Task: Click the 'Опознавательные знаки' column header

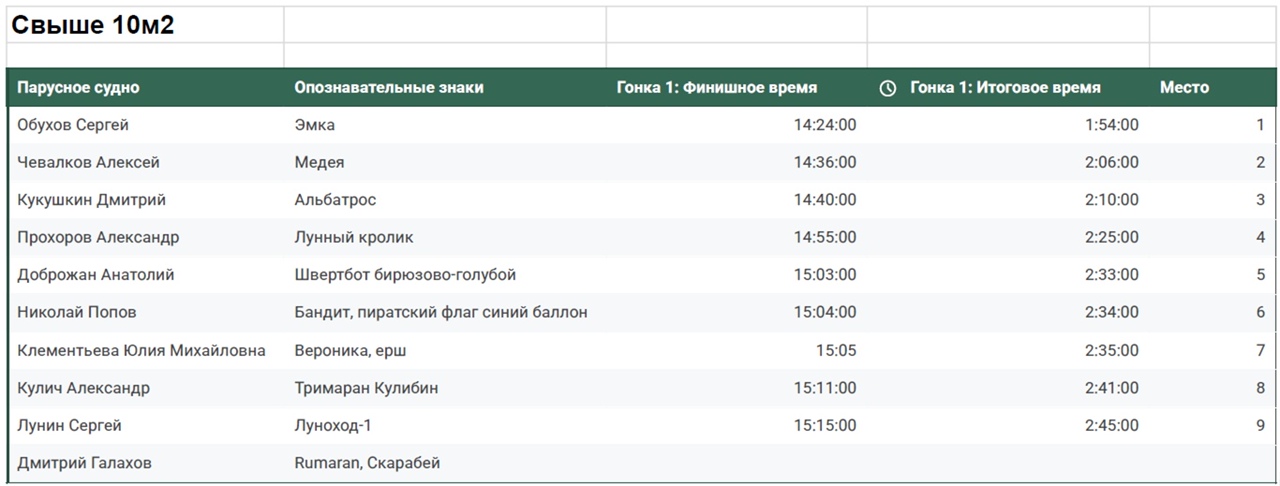Action: (x=388, y=88)
